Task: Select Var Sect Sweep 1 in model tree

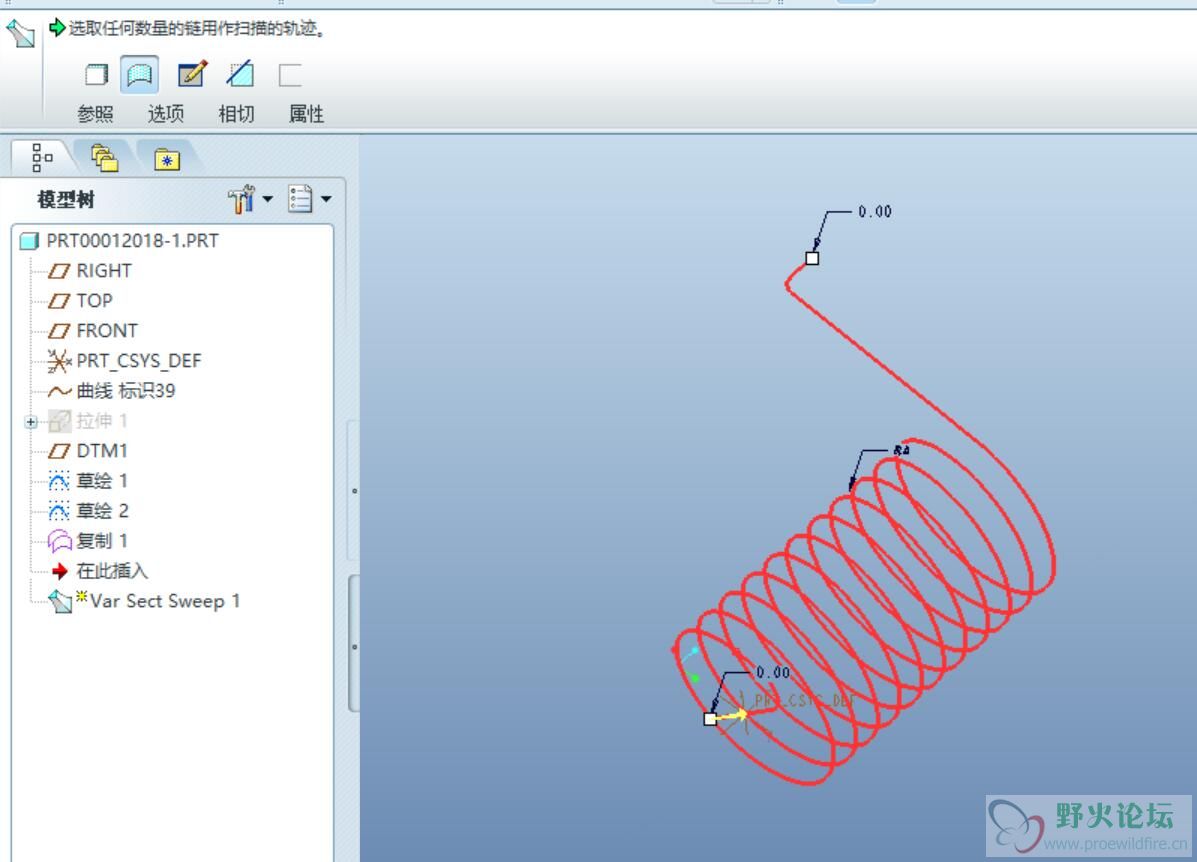Action: pyautogui.click(x=164, y=601)
